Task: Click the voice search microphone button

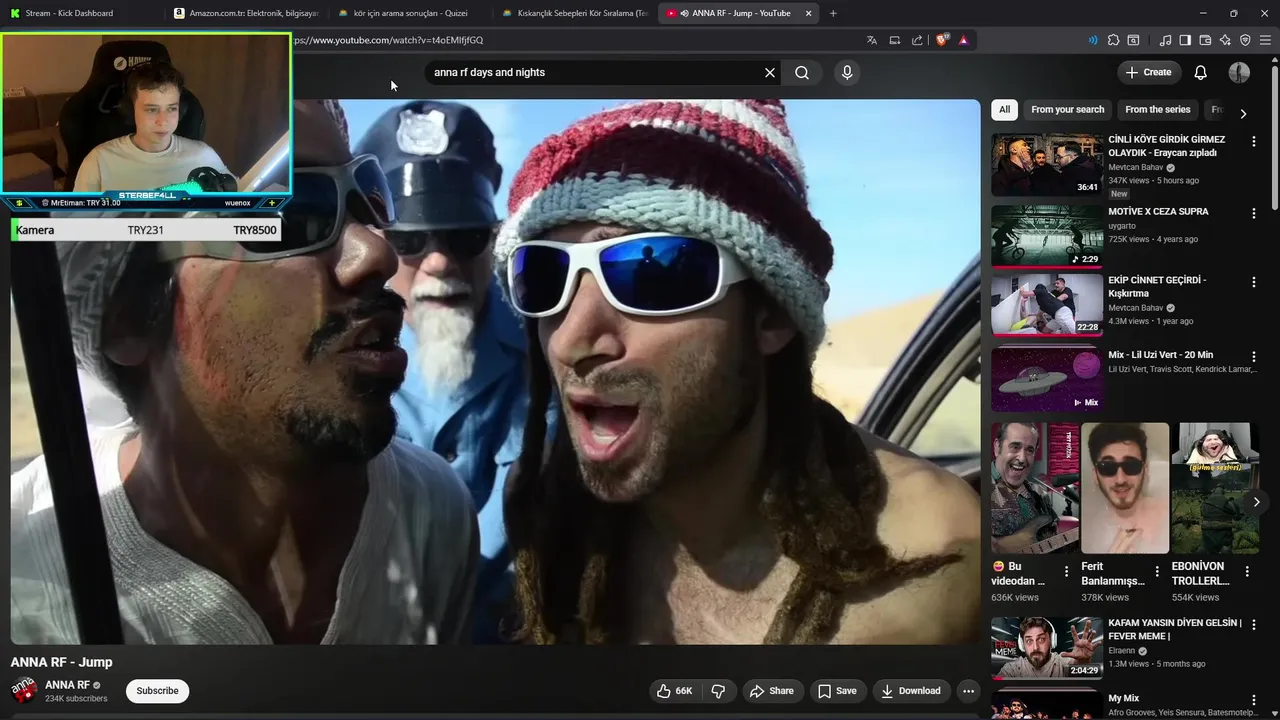Action: click(847, 72)
